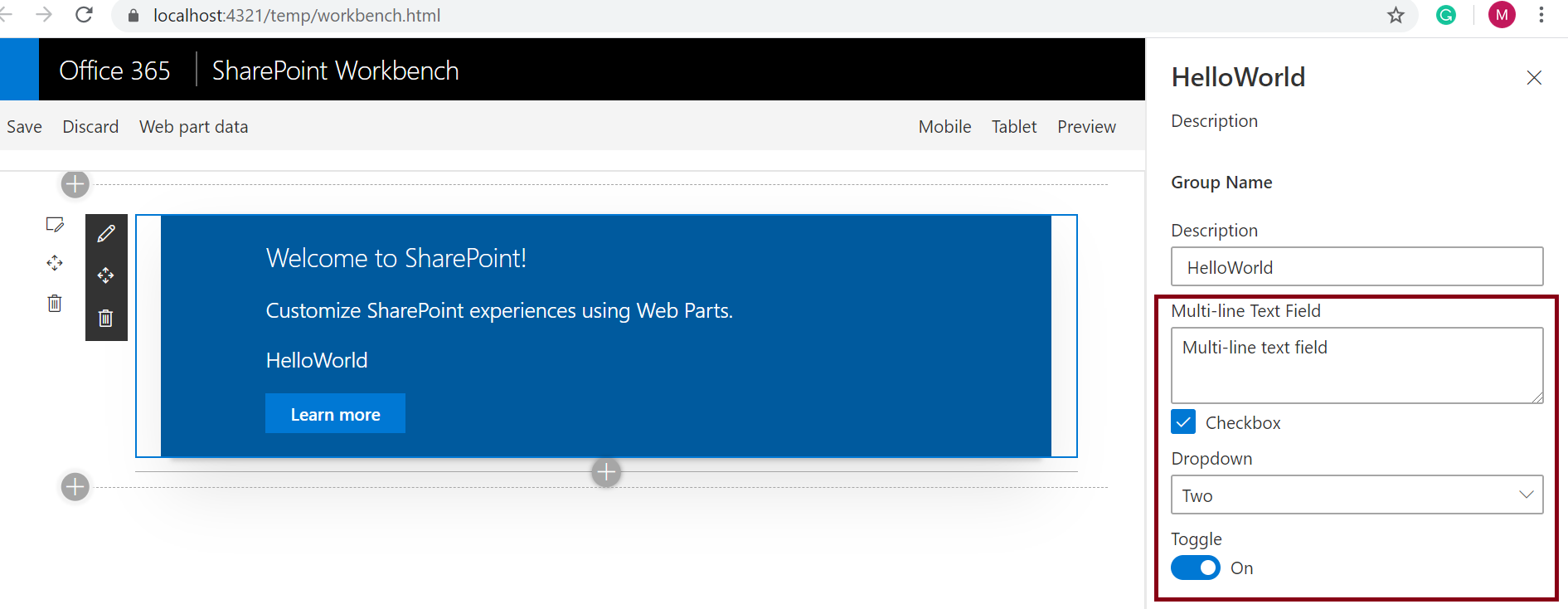The height and width of the screenshot is (609, 1568).
Task: Open the browser three-dot menu
Action: pyautogui.click(x=1541, y=15)
